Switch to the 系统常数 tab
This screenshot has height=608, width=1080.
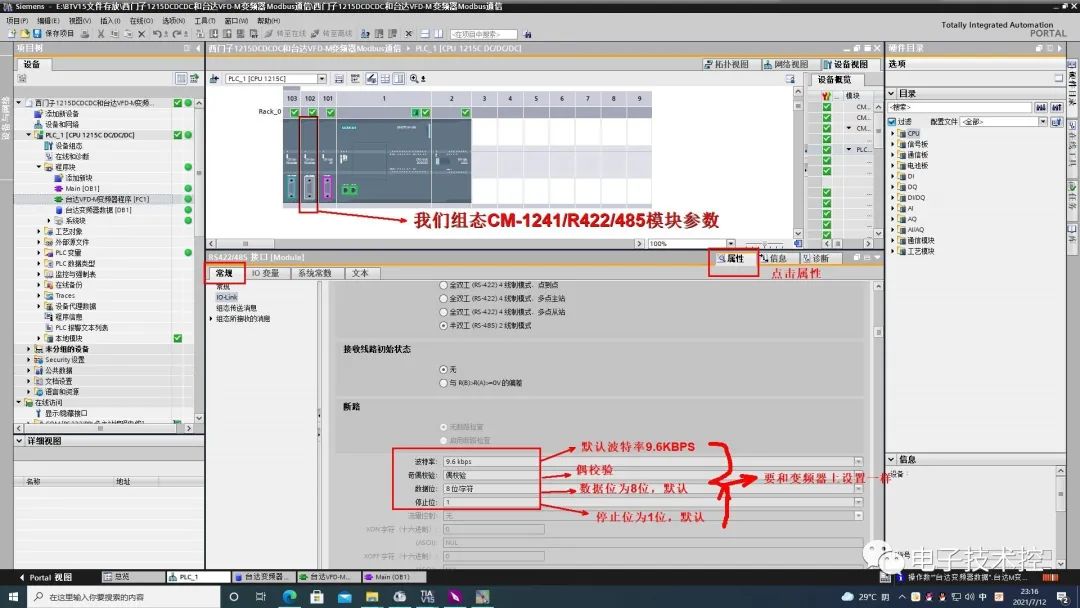pyautogui.click(x=315, y=273)
